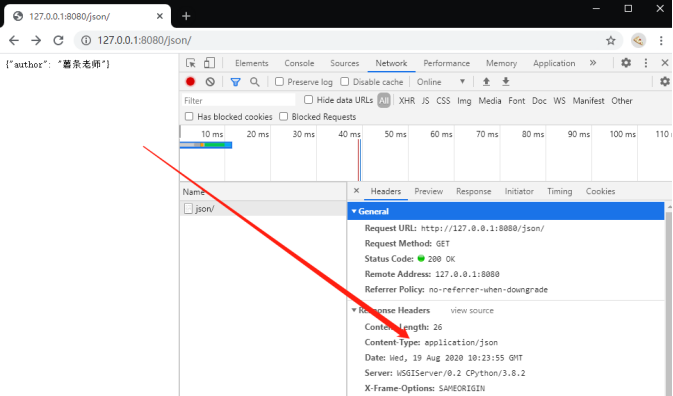Image resolution: width=673 pixels, height=396 pixels.
Task: Filter requests by XHR type
Action: click(407, 101)
